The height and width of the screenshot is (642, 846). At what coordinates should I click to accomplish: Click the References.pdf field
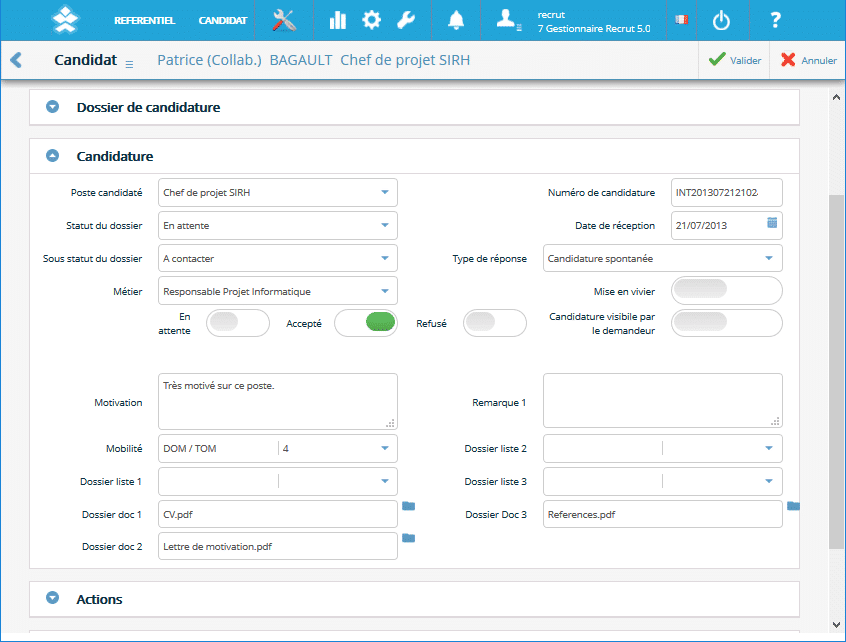tap(663, 514)
